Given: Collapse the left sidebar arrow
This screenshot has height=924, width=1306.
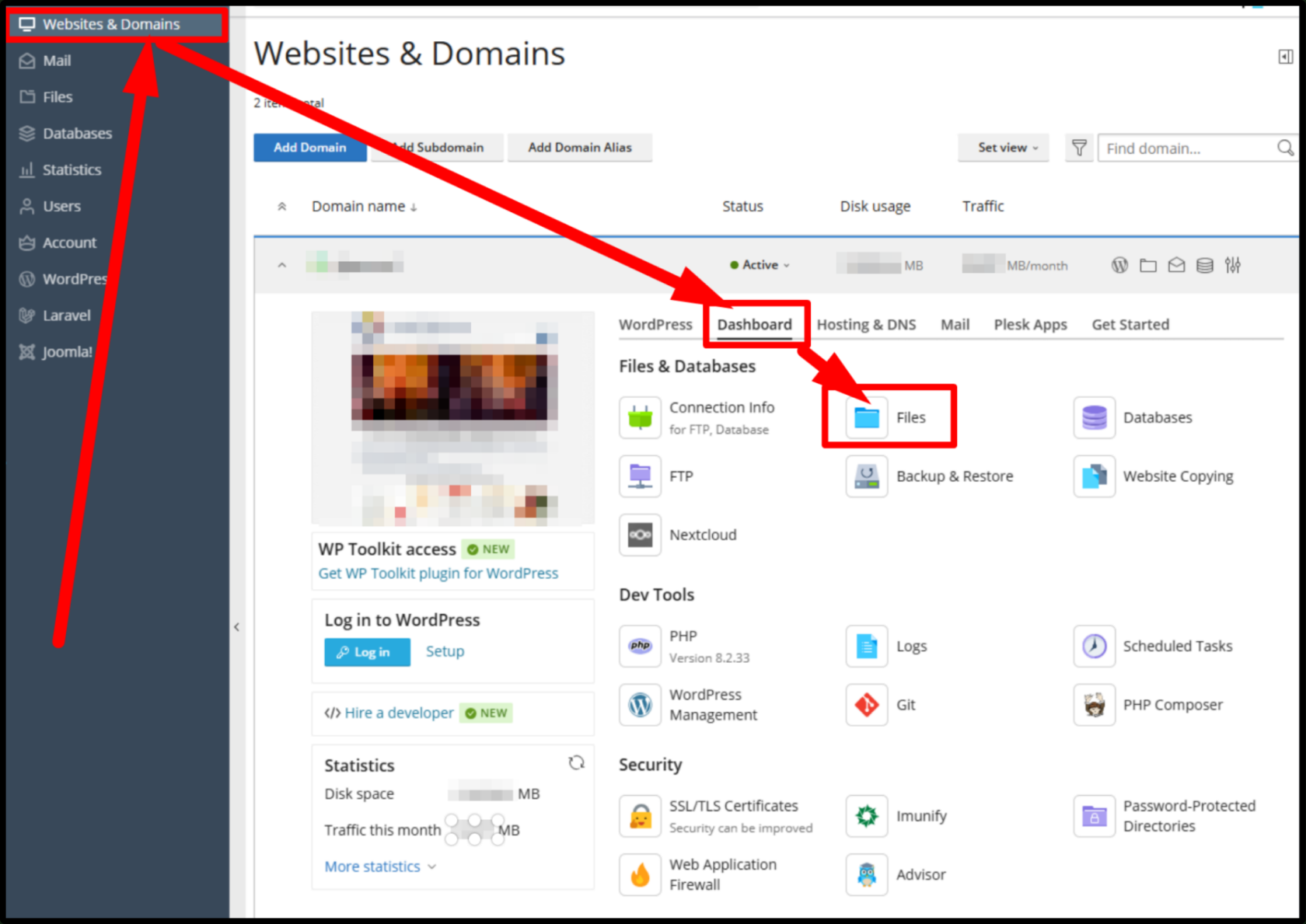Looking at the screenshot, I should pyautogui.click(x=236, y=627).
